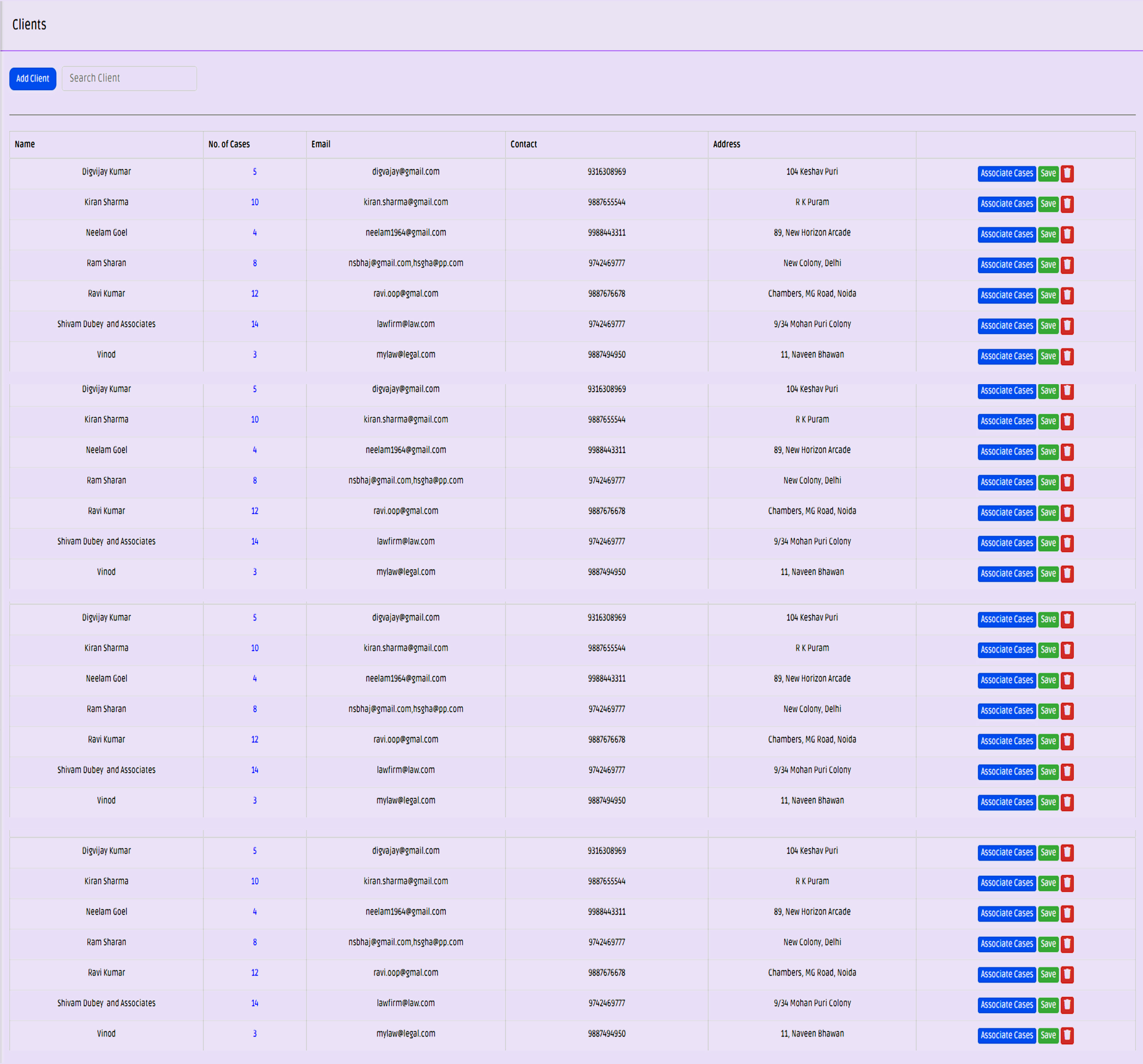
Task: Click the No. of Cases column header
Action: 229,144
